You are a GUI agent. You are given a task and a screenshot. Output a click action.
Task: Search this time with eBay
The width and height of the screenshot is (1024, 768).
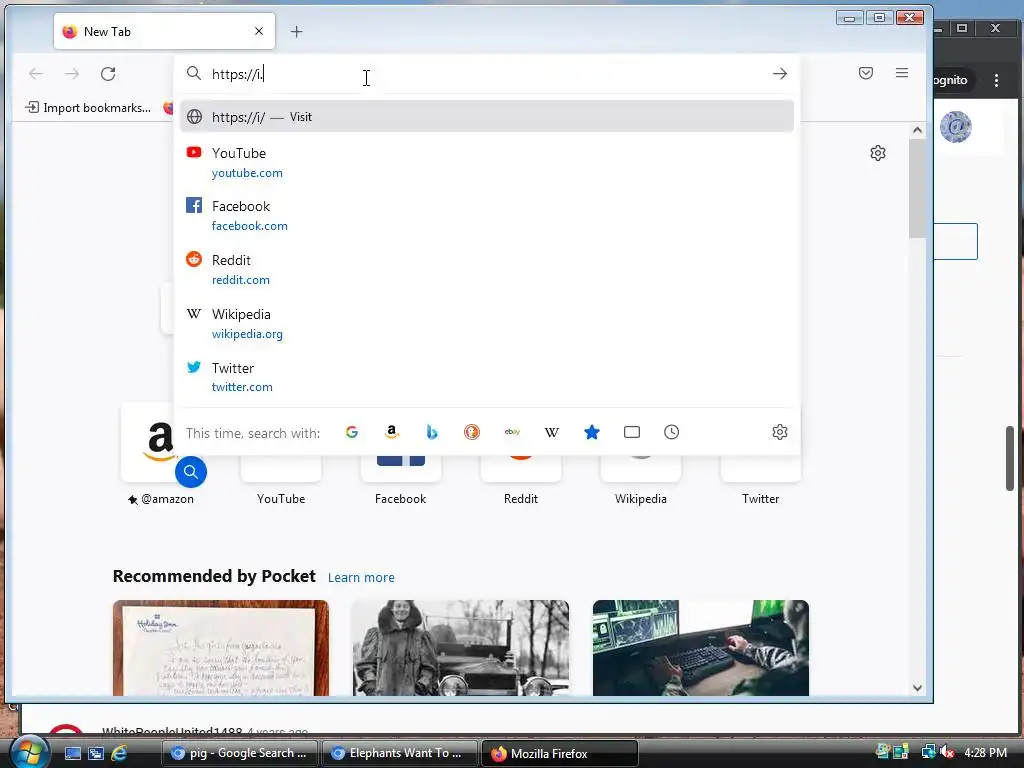coord(512,432)
